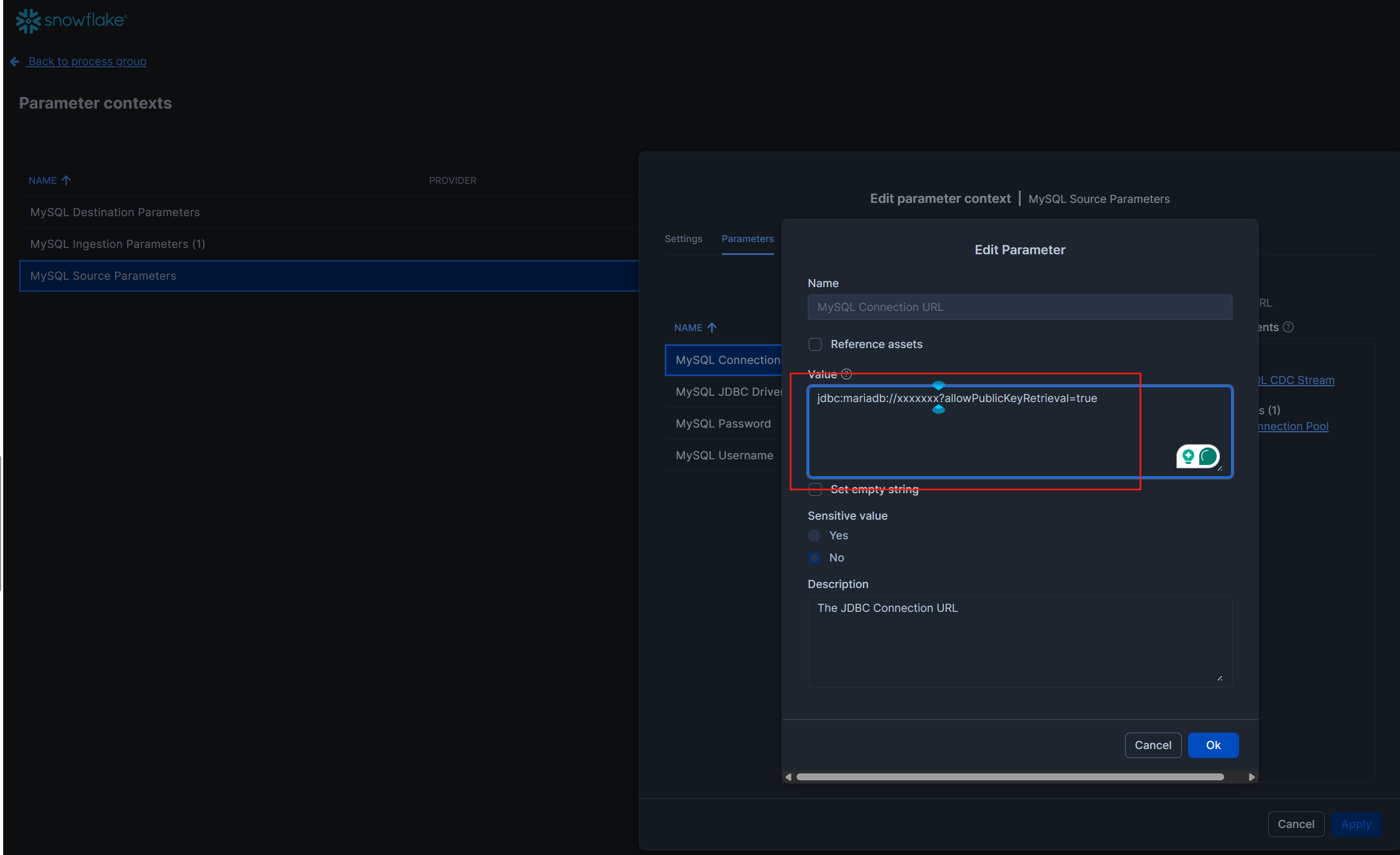This screenshot has height=855, width=1400.
Task: Open the Copilot lightbulb icon in Value field
Action: pyautogui.click(x=1189, y=457)
